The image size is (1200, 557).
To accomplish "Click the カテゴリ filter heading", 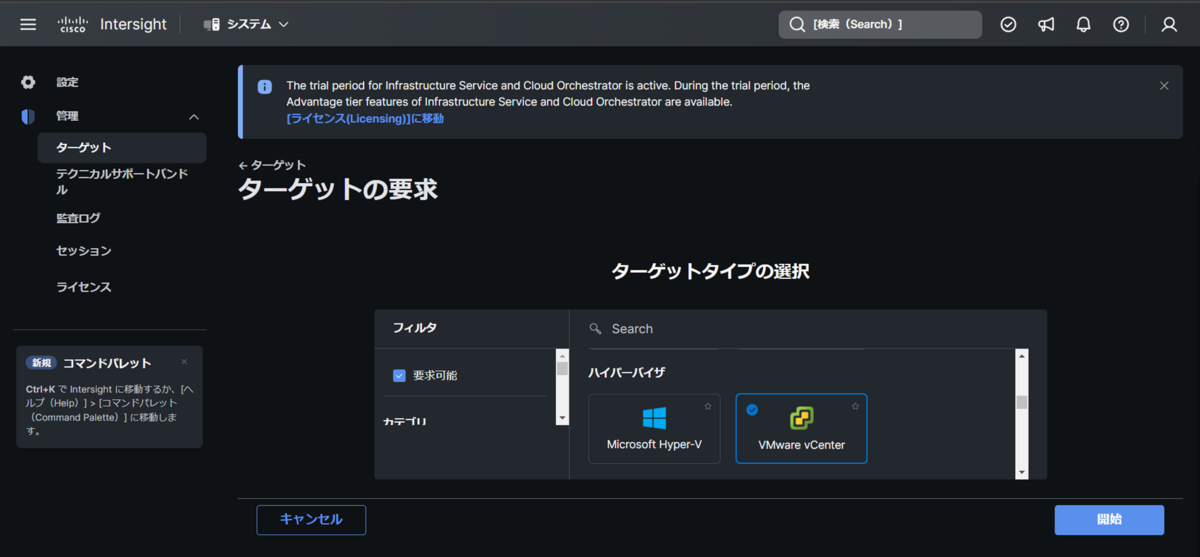I will (405, 421).
